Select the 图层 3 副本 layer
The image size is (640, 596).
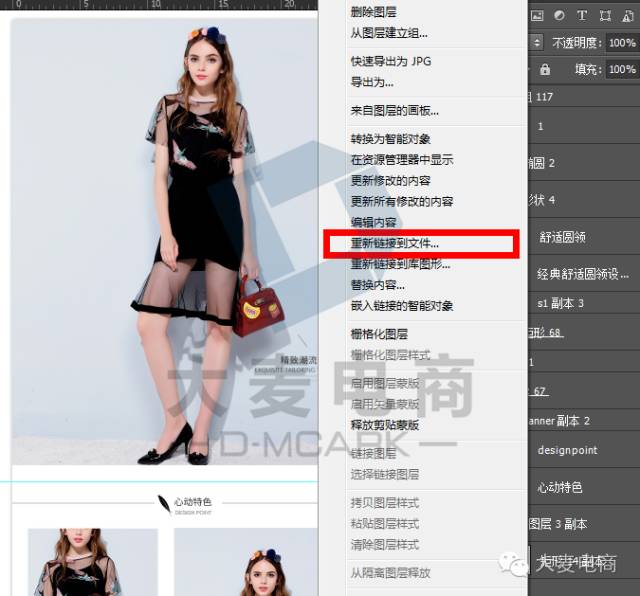point(584,524)
